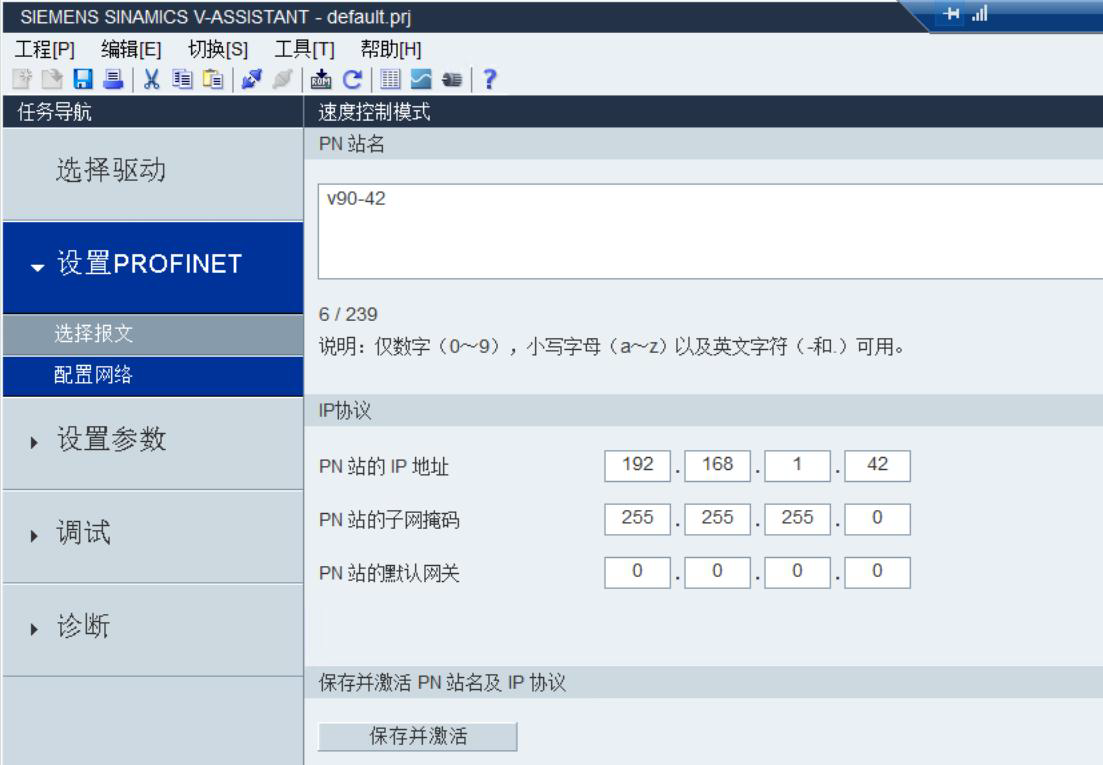Click into the PN 站名 text box
The image size is (1103, 765).
pos(710,231)
